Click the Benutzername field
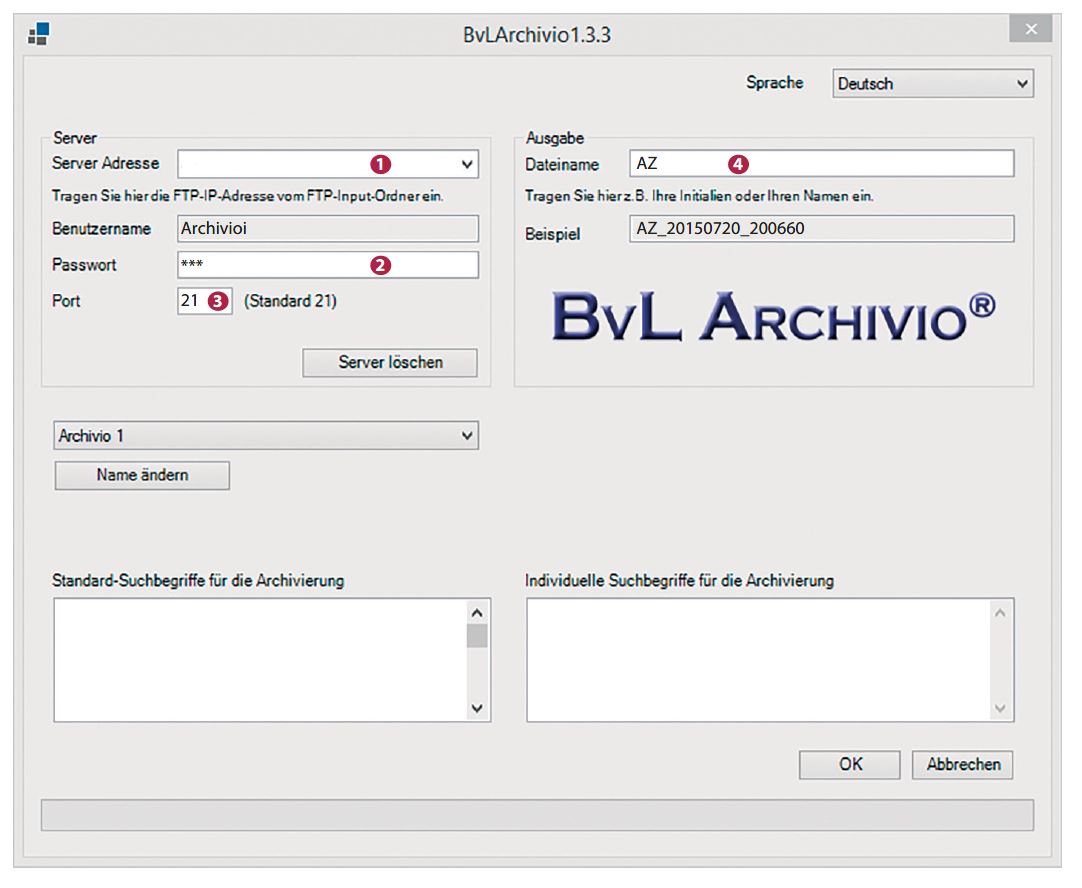 327,228
